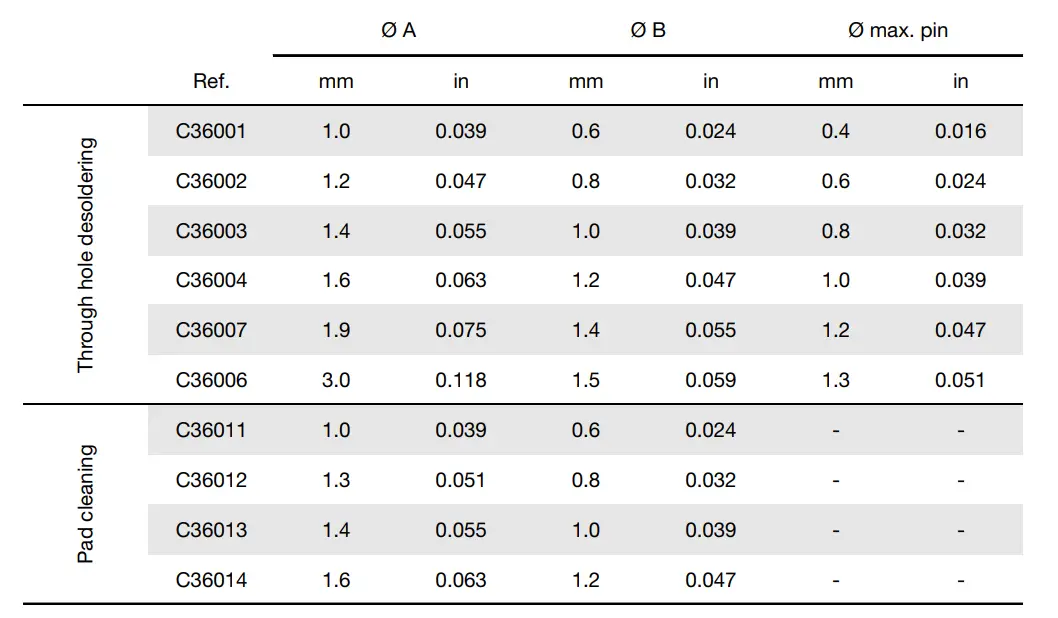Click the Ref. column header
Screen dimensions: 1058x618
[211, 82]
